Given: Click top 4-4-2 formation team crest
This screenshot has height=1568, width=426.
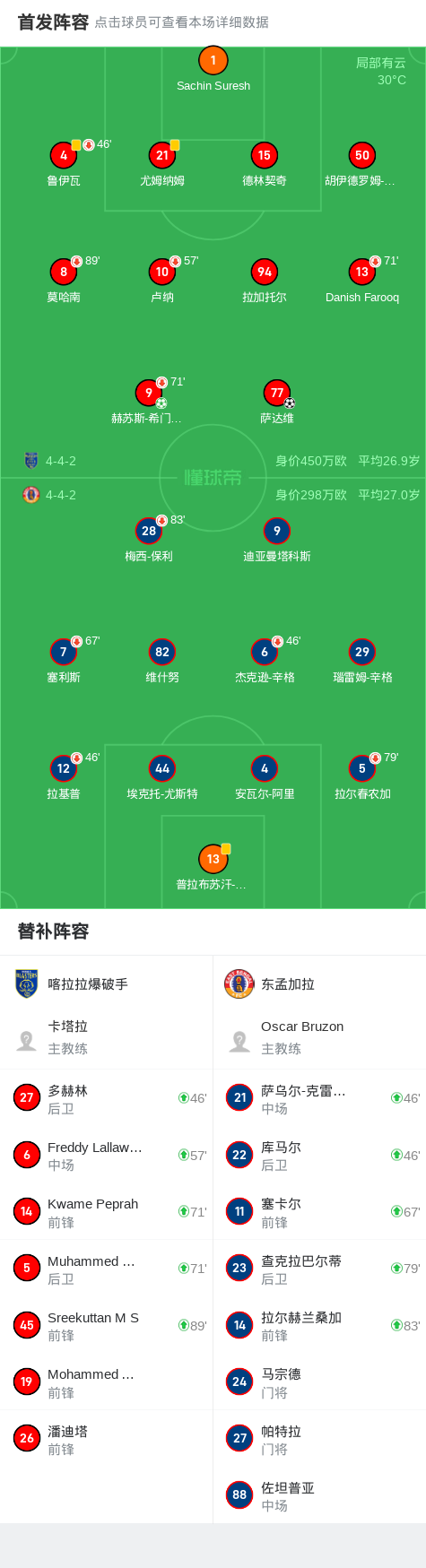Looking at the screenshot, I should click(31, 461).
